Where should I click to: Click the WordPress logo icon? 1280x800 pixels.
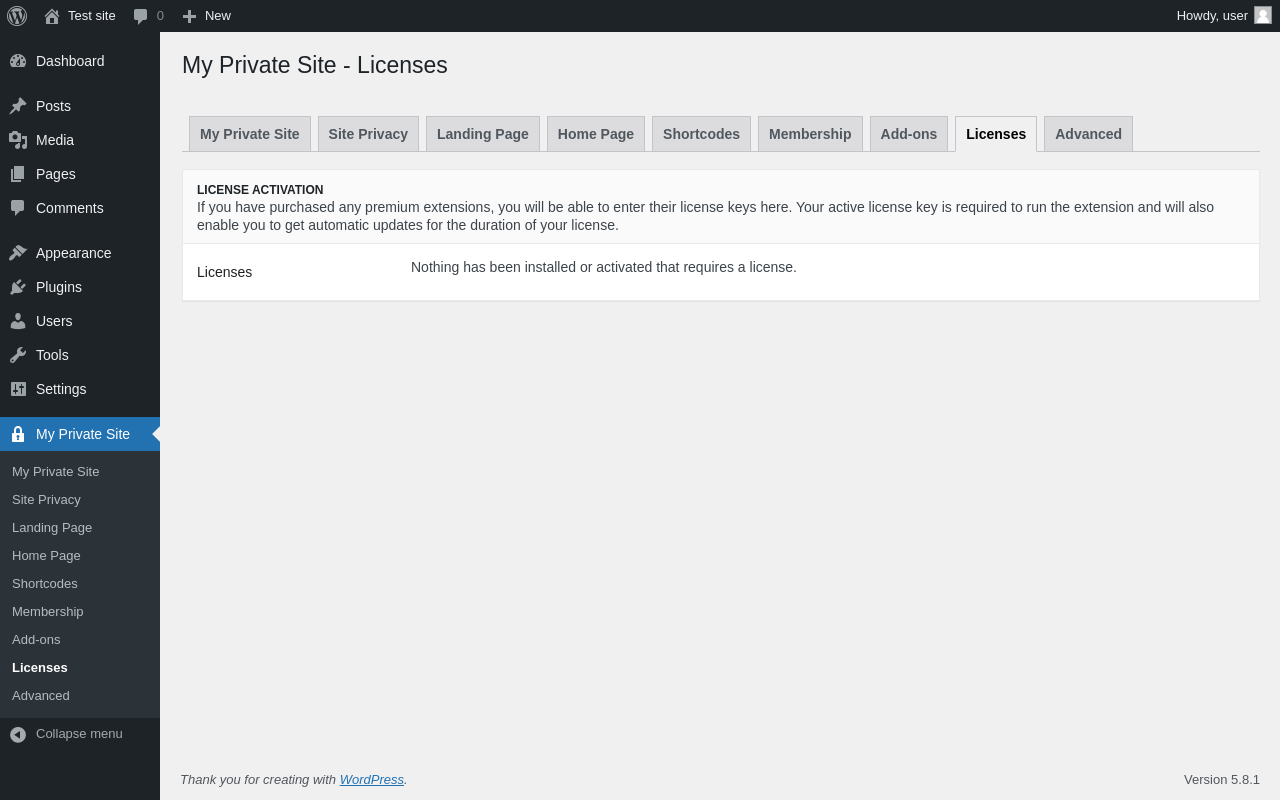click(17, 16)
